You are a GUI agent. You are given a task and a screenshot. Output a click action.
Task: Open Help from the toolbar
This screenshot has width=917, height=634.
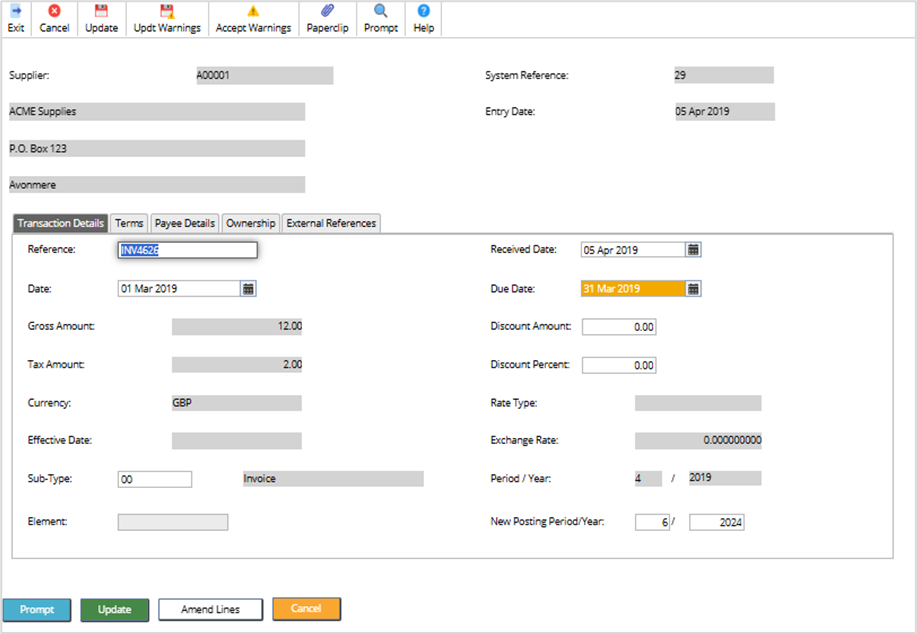click(x=423, y=11)
